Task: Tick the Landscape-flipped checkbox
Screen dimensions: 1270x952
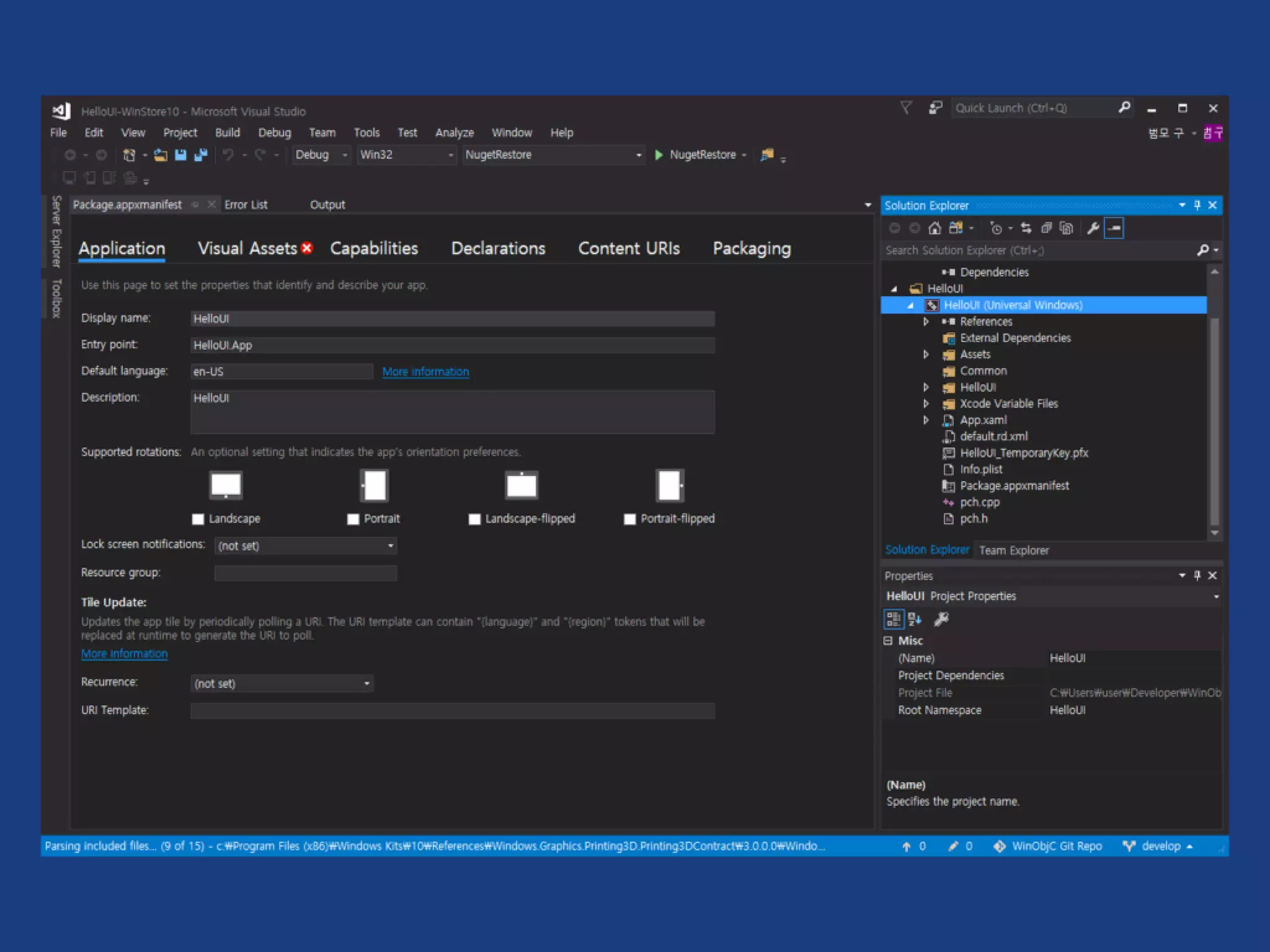Action: point(475,519)
